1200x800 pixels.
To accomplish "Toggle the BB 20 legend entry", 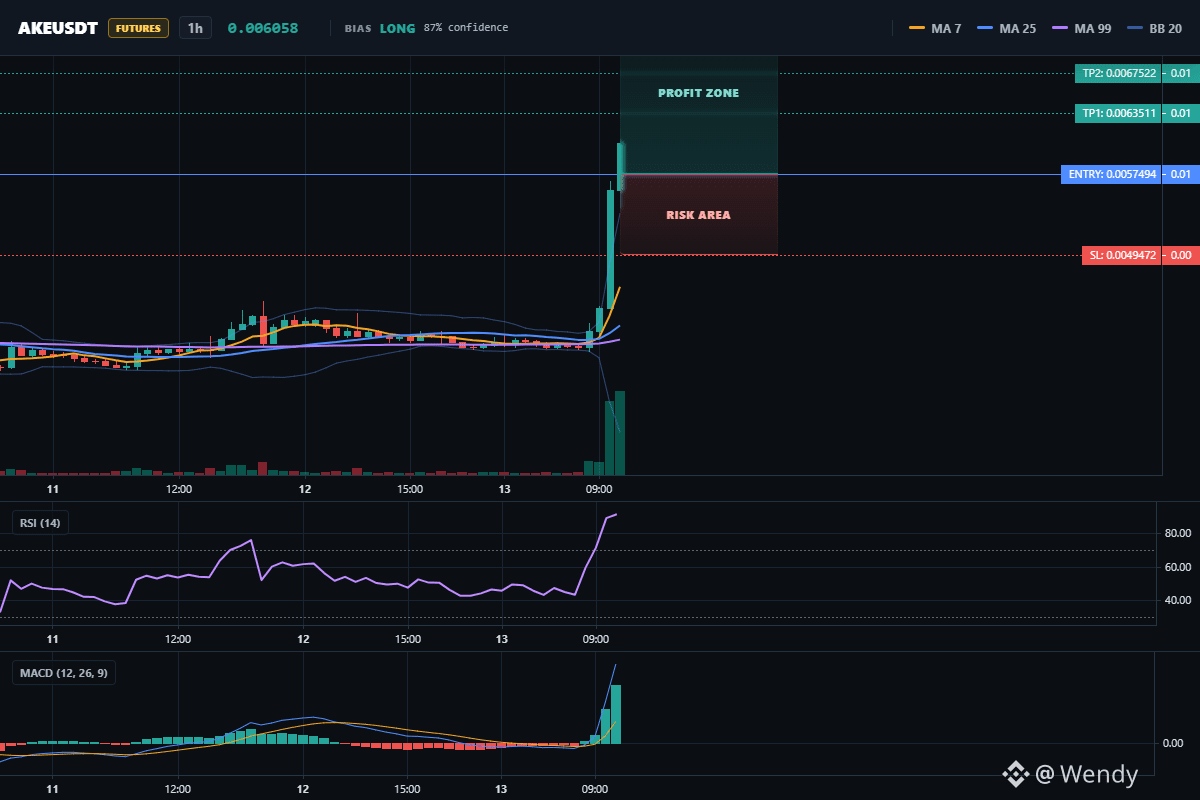I will point(1155,28).
